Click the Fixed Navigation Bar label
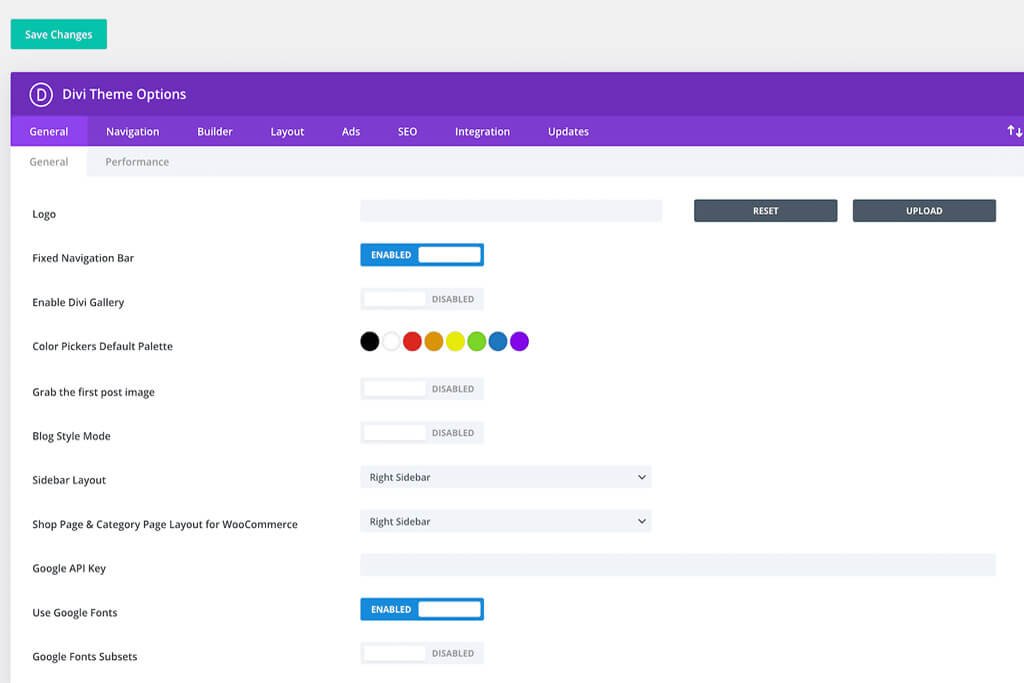Viewport: 1024px width, 683px height. (83, 258)
